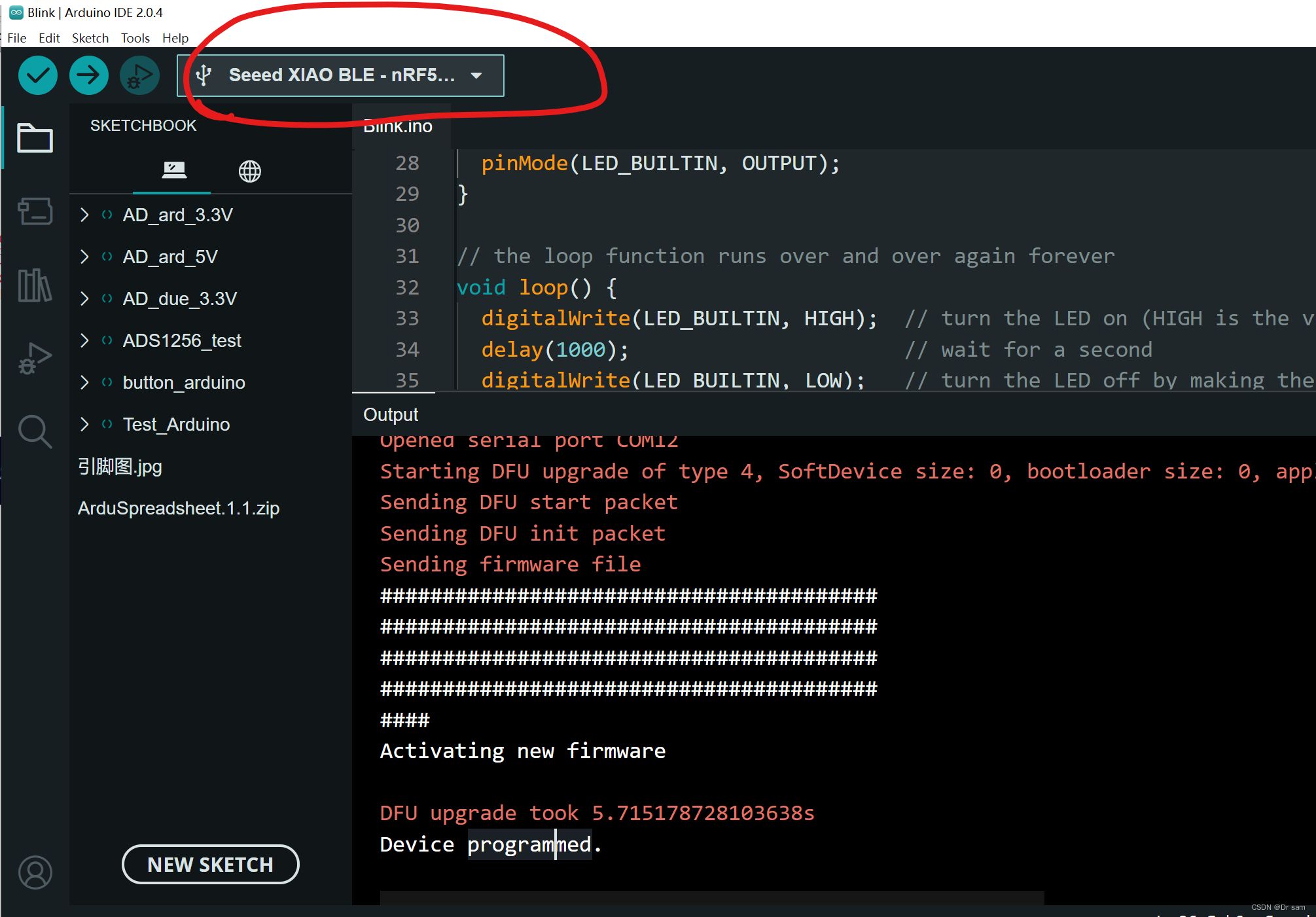Expand the button_arduino sketch folder

[x=84, y=382]
